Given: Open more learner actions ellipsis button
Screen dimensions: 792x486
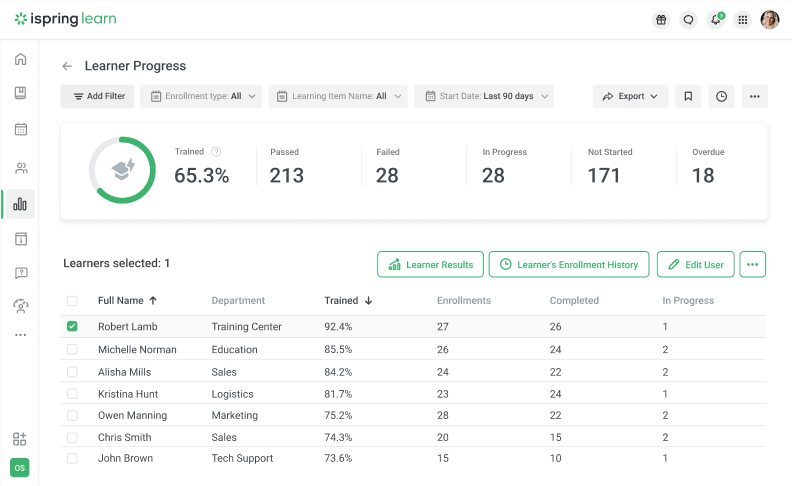Looking at the screenshot, I should [753, 264].
